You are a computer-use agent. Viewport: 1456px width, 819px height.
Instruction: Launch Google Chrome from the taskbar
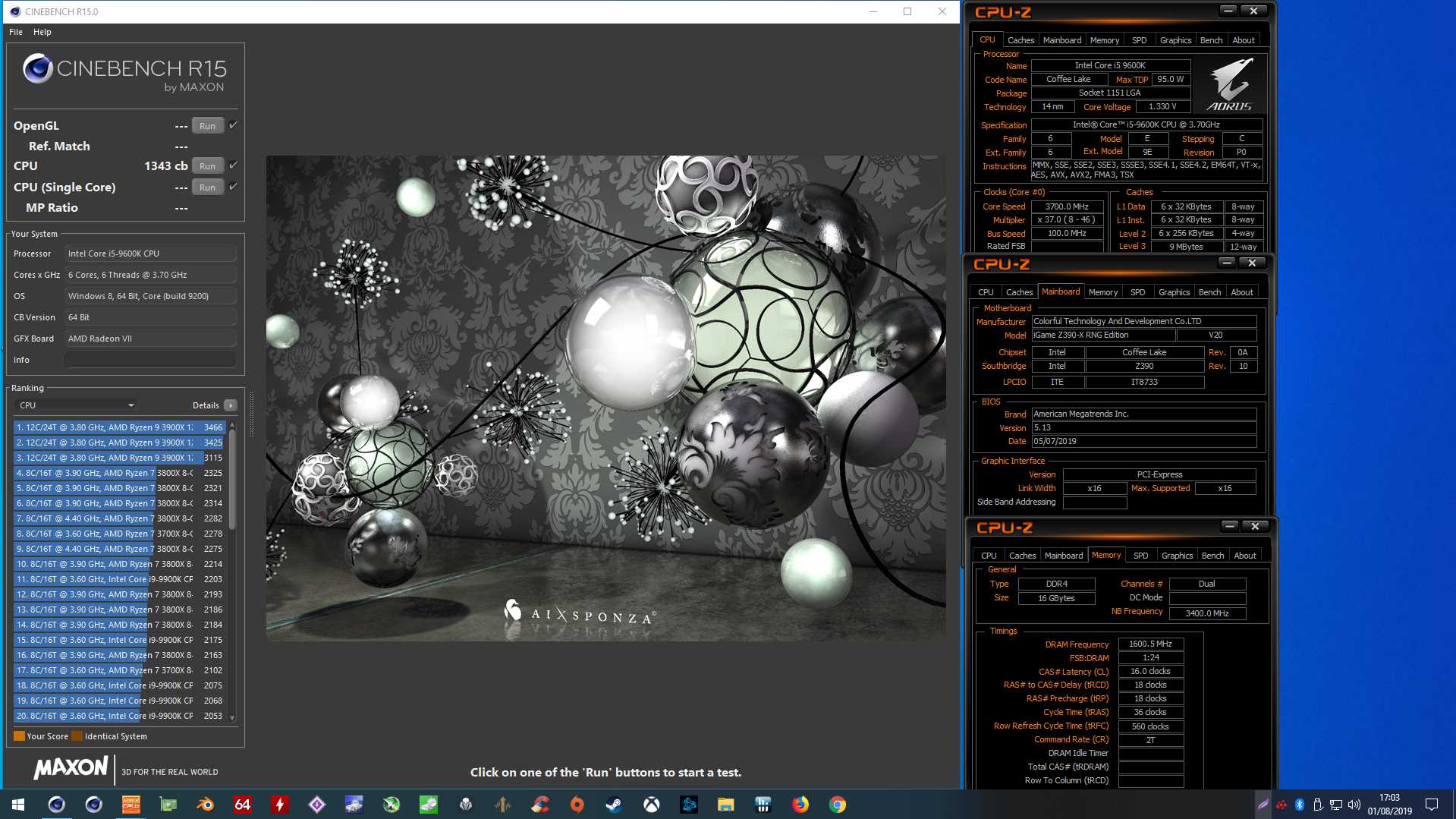click(x=838, y=805)
